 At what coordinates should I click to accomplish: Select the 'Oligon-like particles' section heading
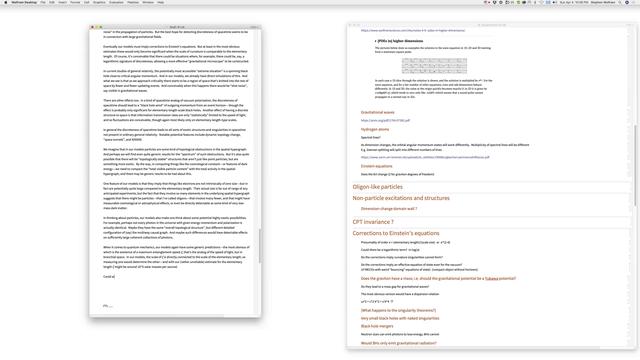coord(378,187)
